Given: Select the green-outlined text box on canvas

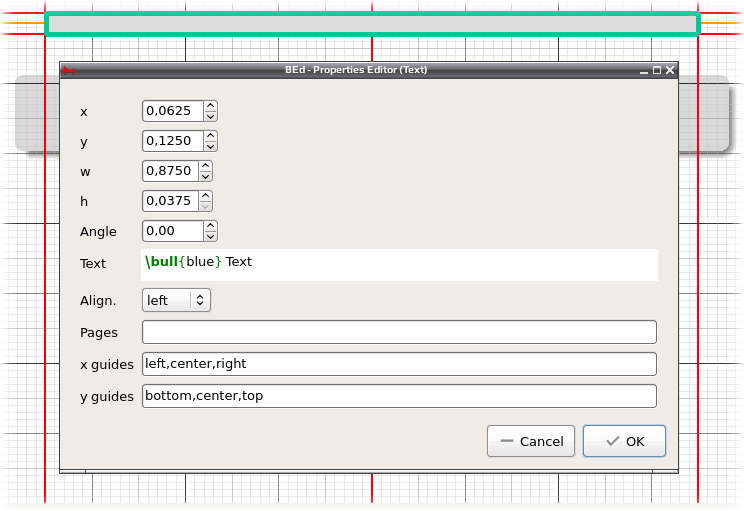Looking at the screenshot, I should point(372,24).
